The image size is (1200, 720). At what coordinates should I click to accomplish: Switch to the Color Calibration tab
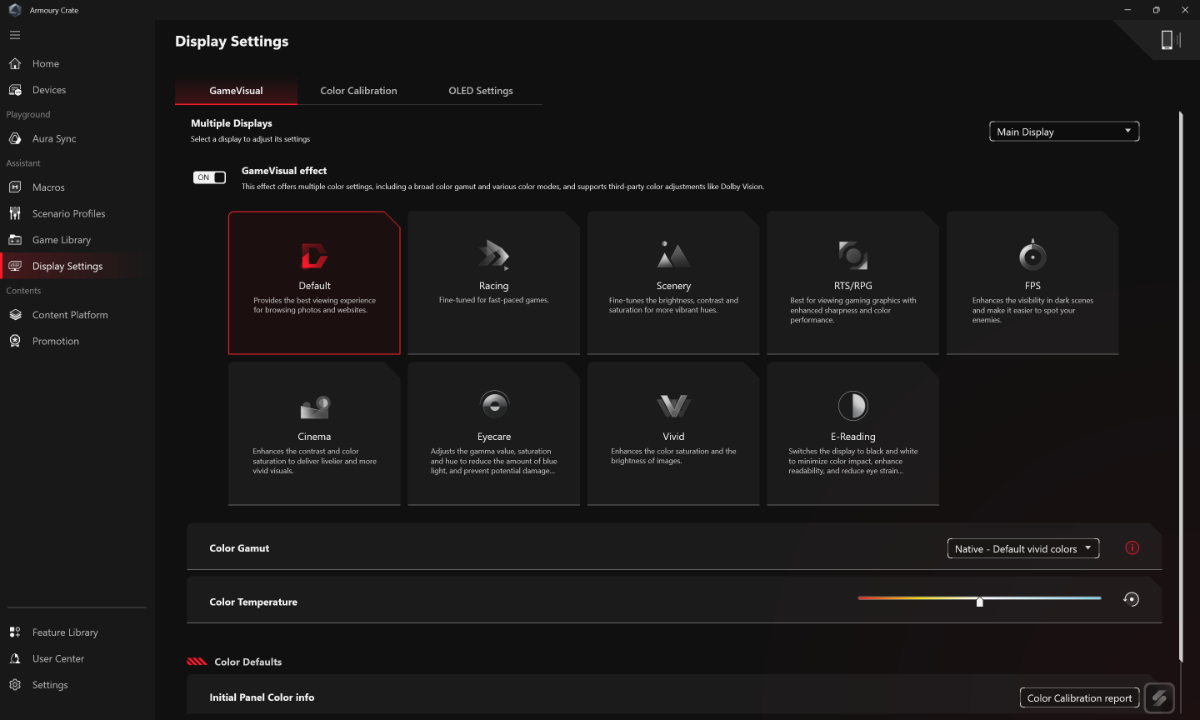tap(358, 91)
